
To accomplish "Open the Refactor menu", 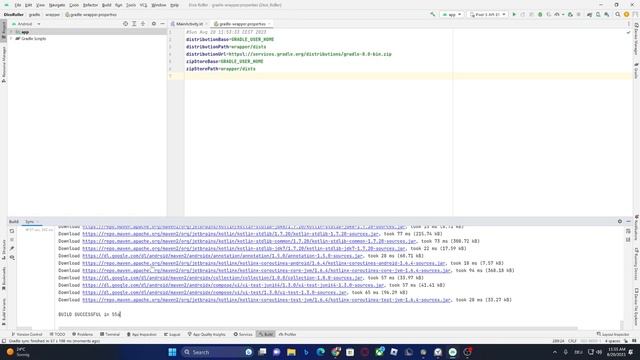I will point(90,5).
